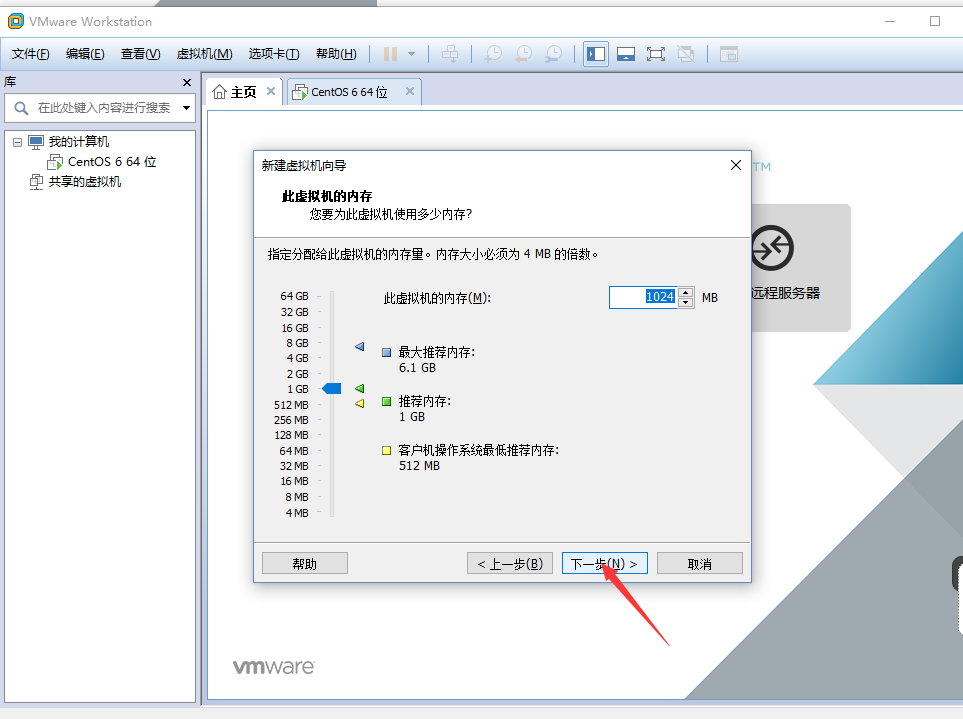Select 共享的虚拟机 in the library tree
The width and height of the screenshot is (963, 719).
[85, 182]
